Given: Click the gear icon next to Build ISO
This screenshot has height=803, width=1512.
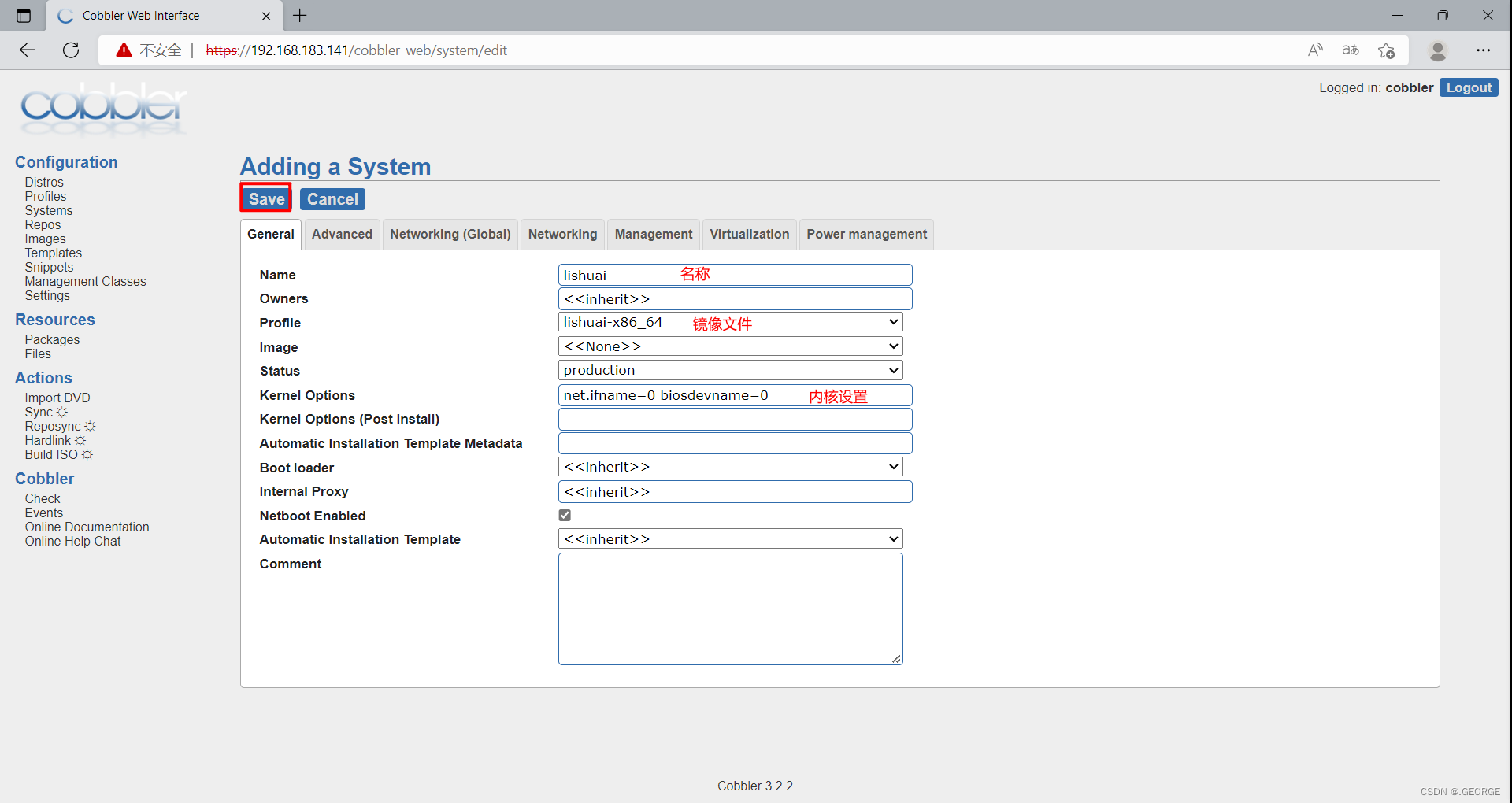Looking at the screenshot, I should tap(87, 455).
